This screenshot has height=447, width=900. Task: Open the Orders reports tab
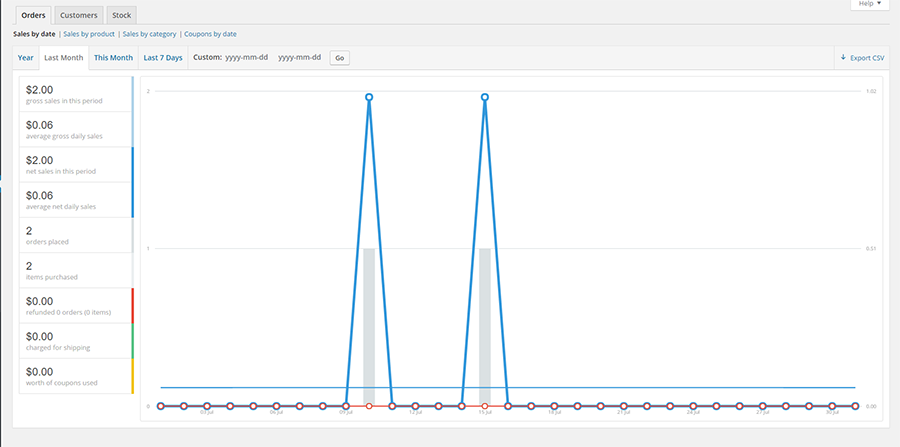tap(33, 15)
